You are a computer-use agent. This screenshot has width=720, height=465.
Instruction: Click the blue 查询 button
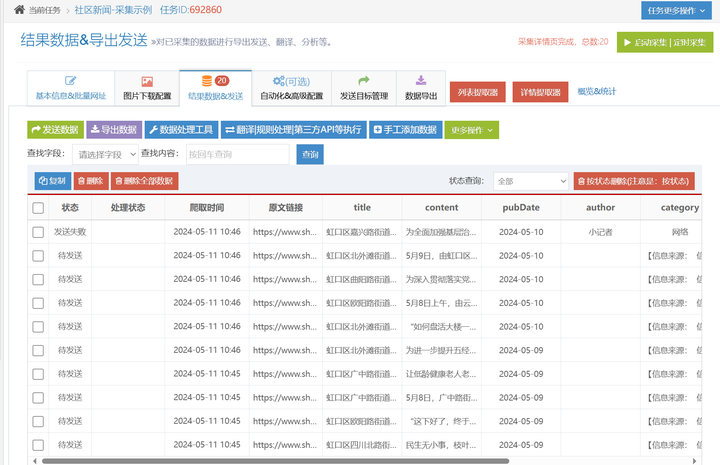310,155
